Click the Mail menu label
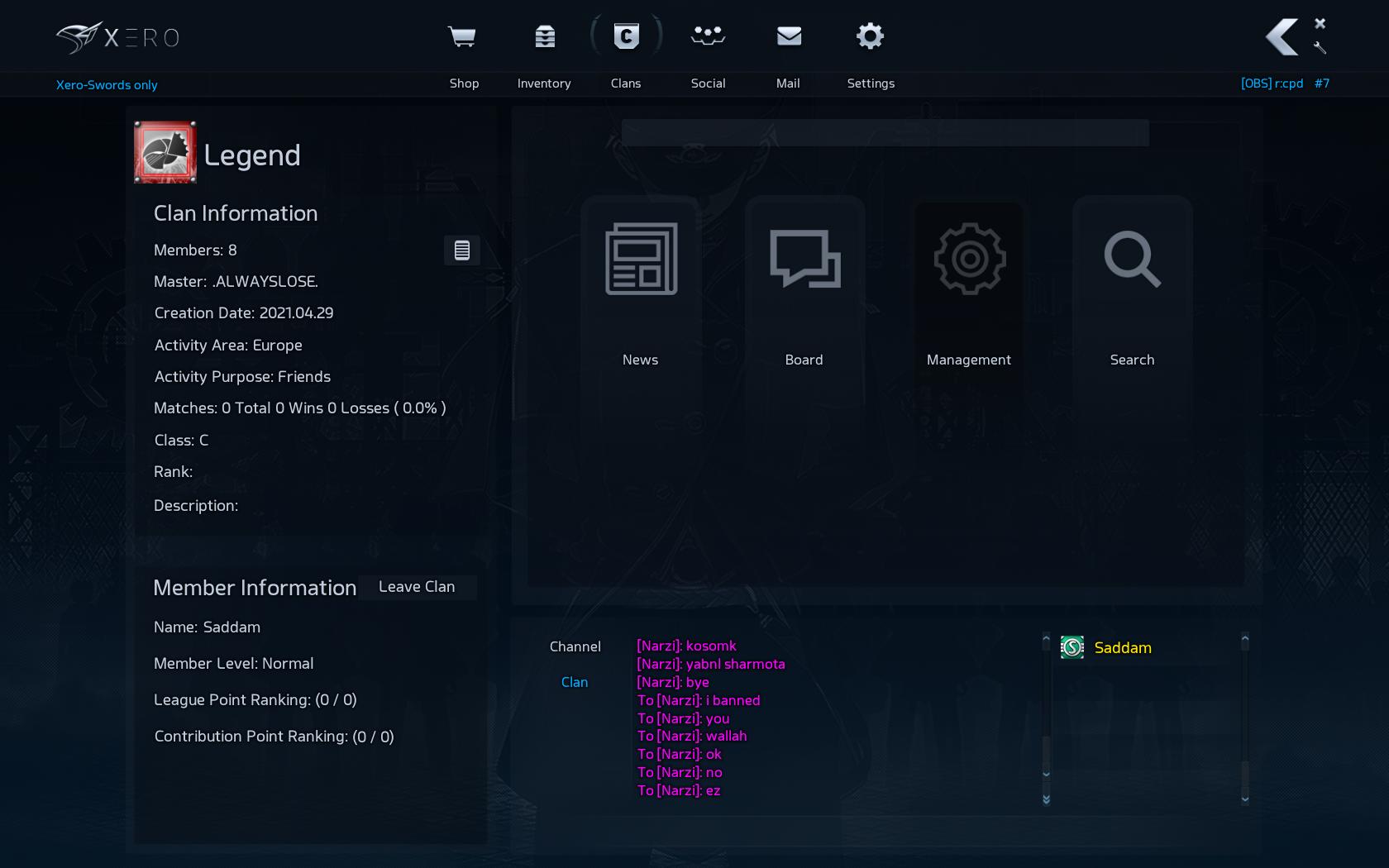The height and width of the screenshot is (868, 1389). [788, 83]
